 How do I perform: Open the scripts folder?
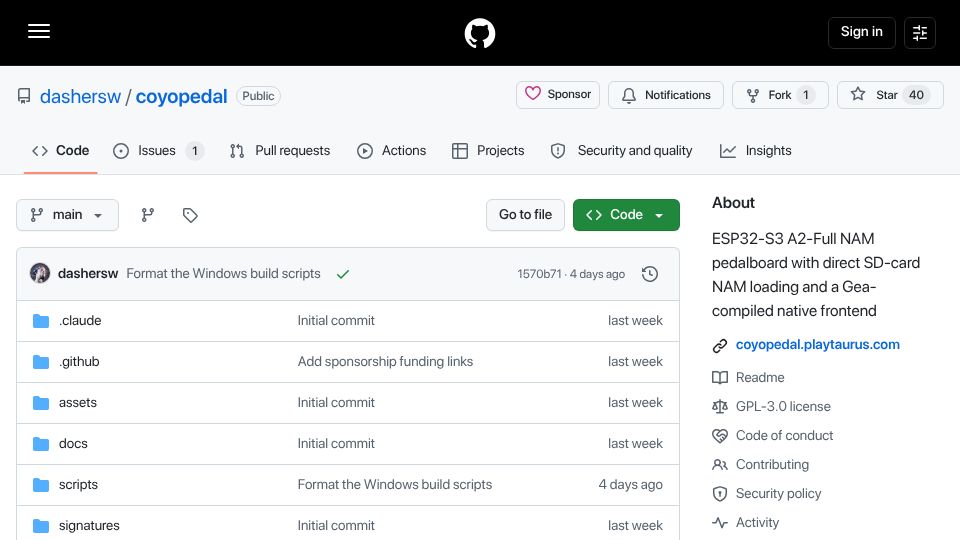(78, 485)
